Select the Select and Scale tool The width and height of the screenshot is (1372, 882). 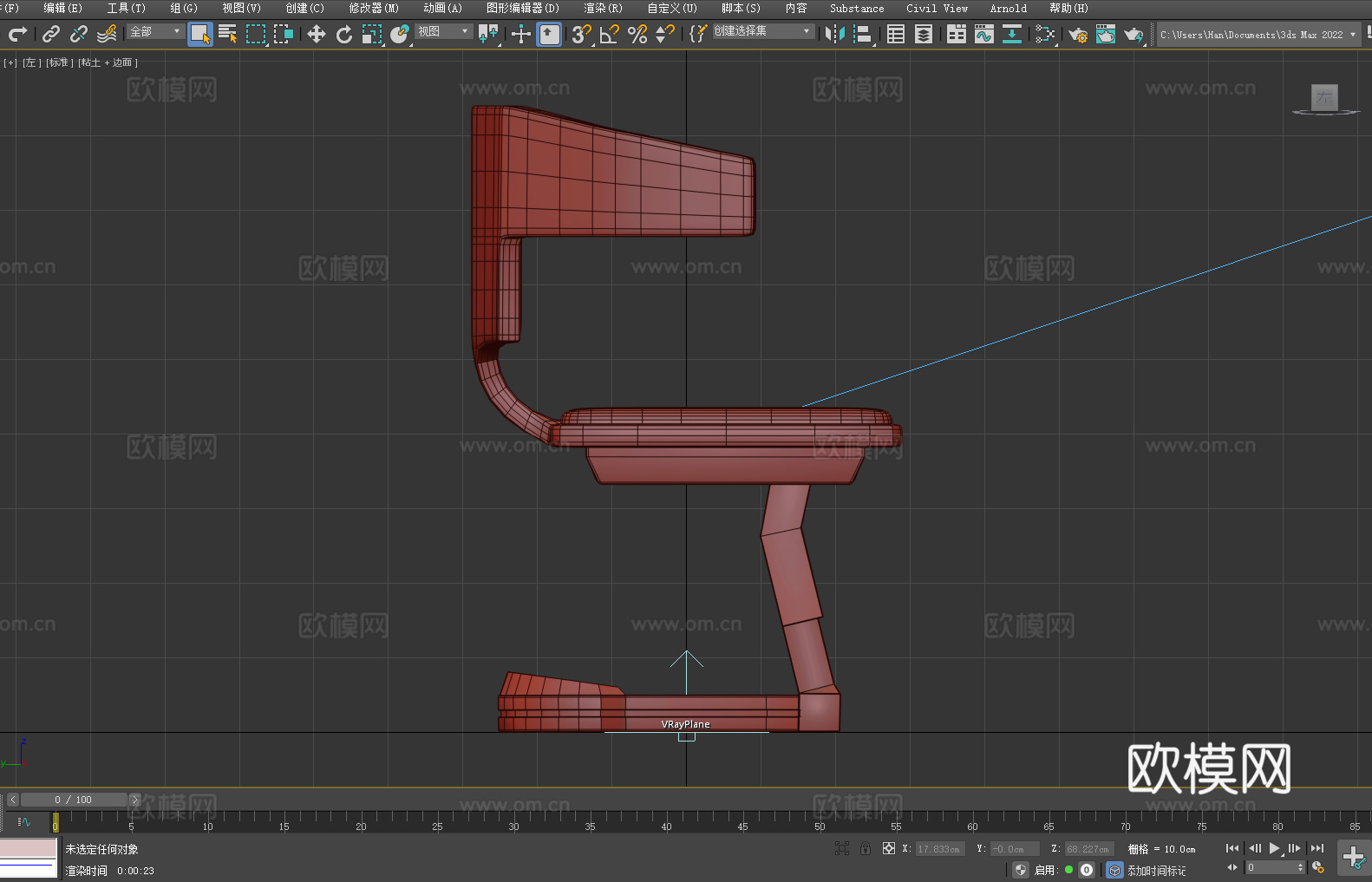[x=372, y=34]
